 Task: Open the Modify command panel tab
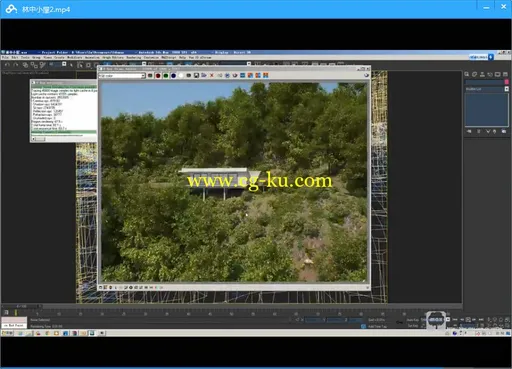[475, 74]
